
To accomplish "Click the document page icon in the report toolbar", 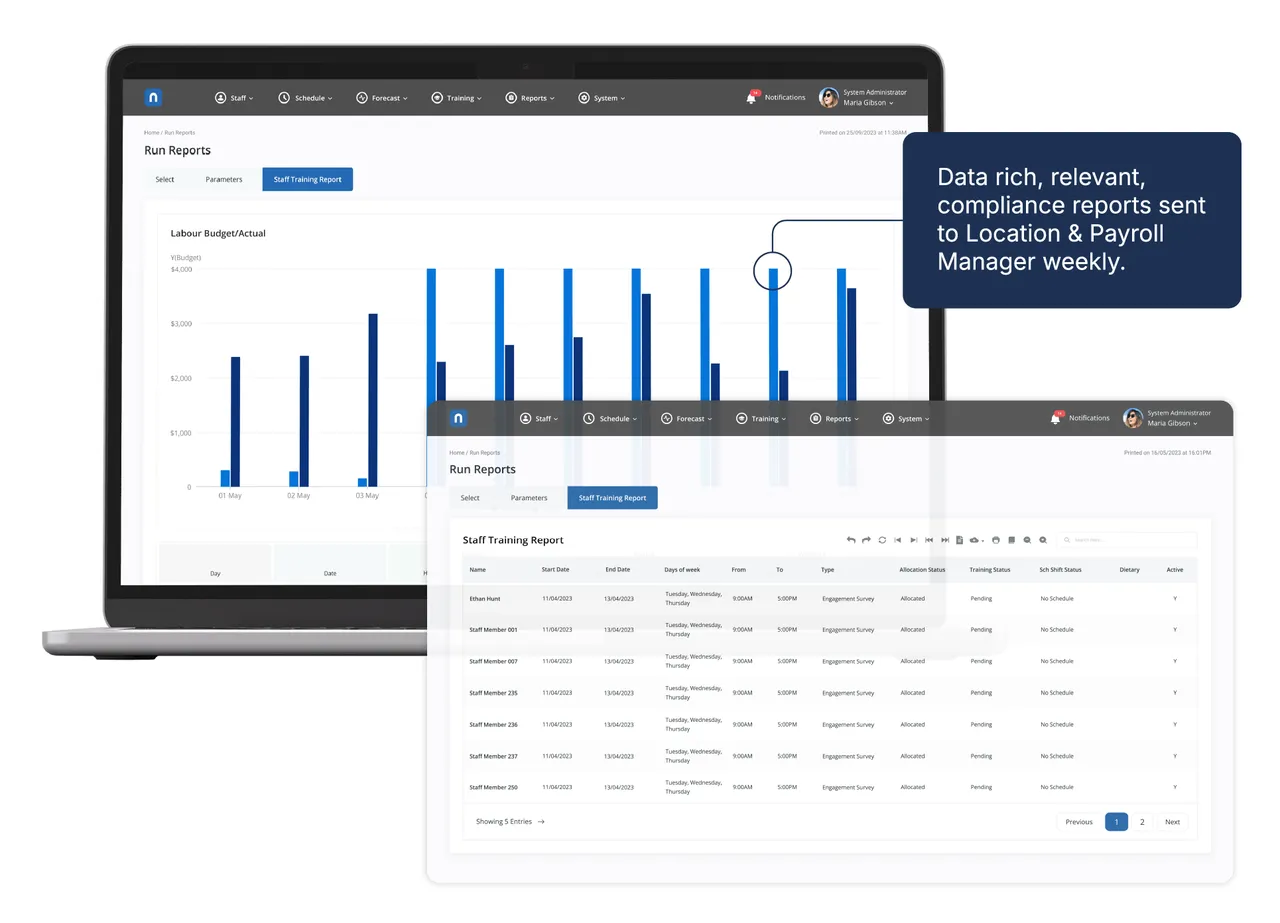I will click(x=959, y=540).
